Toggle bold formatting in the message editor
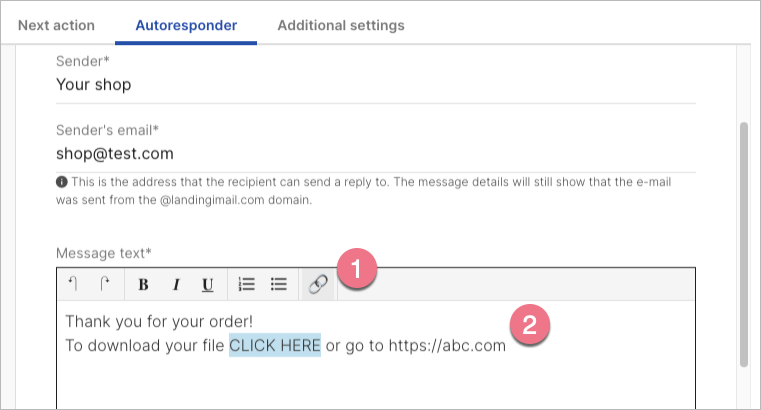 tap(143, 285)
